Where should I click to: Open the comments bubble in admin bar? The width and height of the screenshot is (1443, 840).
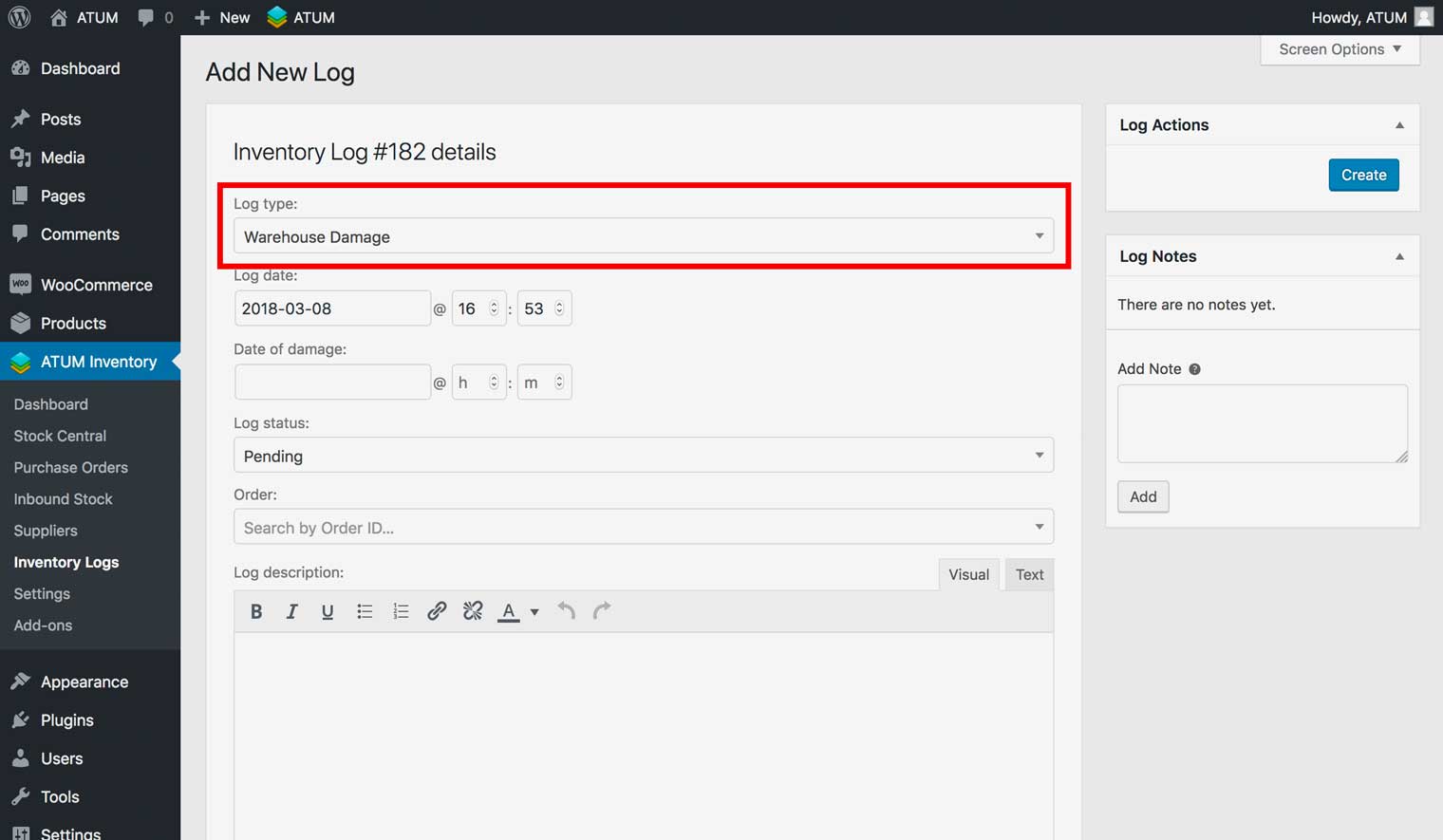tap(156, 17)
